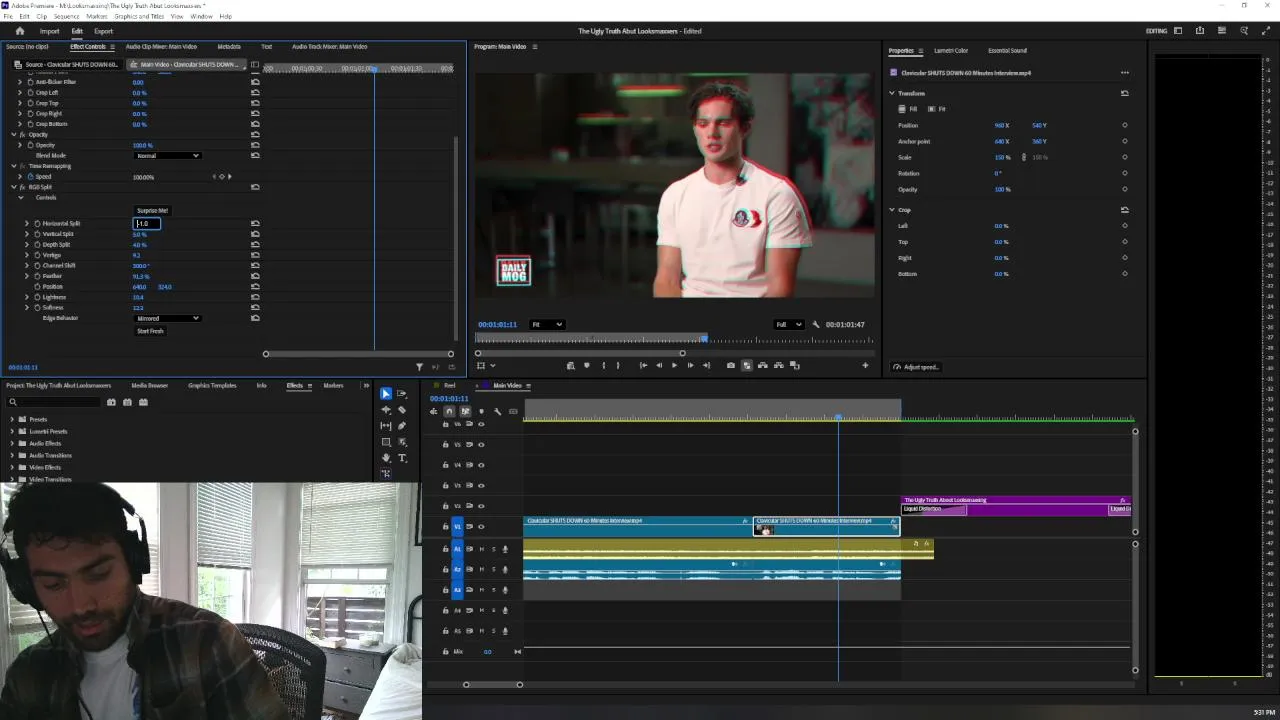Toggle animation stopwatch for Feather
Image resolution: width=1280 pixels, height=720 pixels.
click(38, 276)
